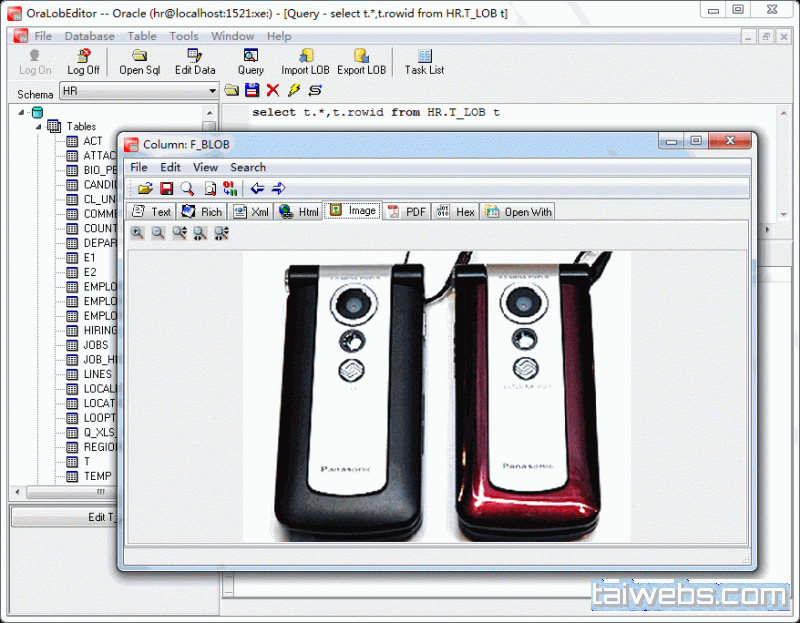Collapse the Tables tree node
Viewport: 800px width, 623px height.
39,127
